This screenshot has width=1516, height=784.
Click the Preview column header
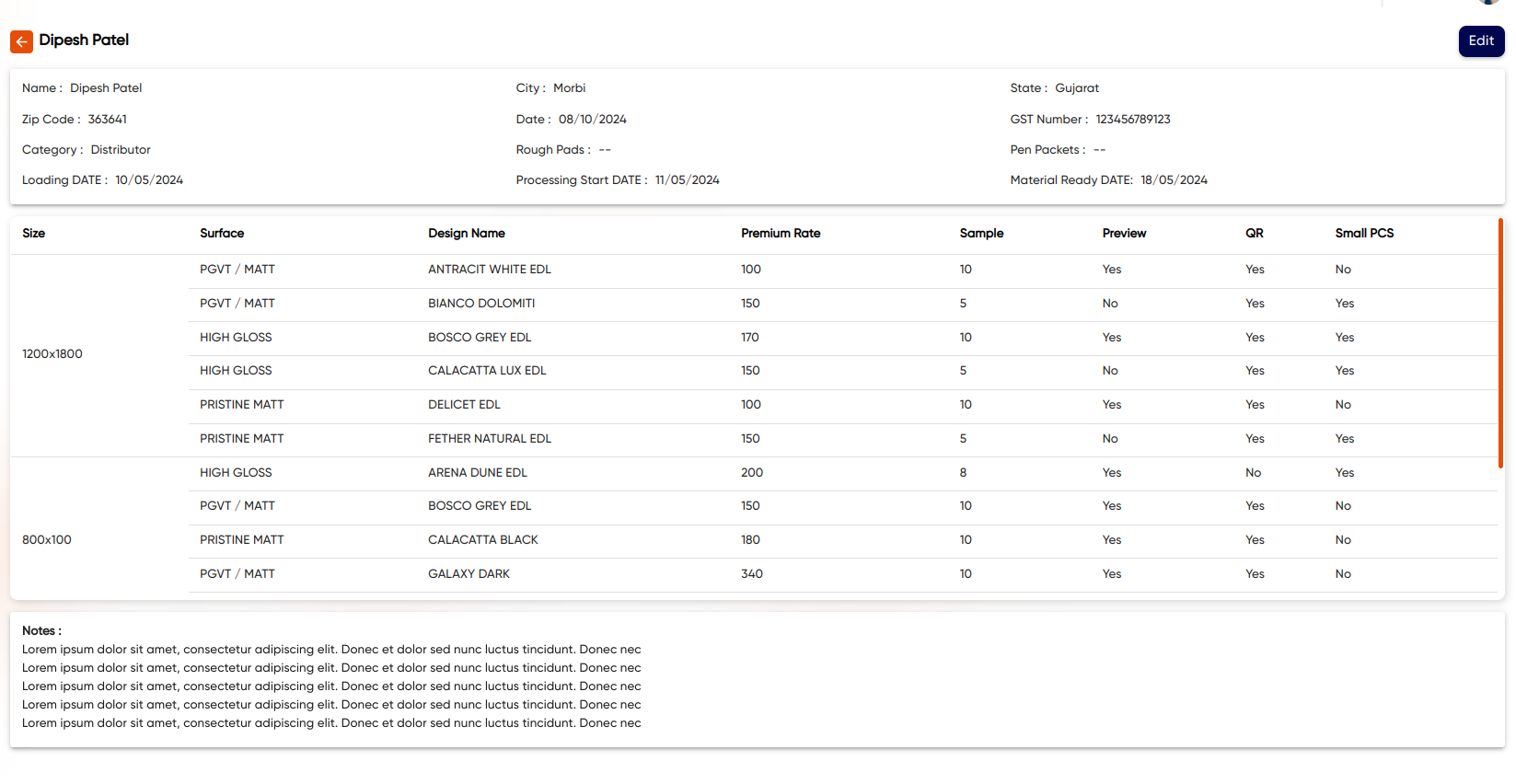tap(1124, 234)
